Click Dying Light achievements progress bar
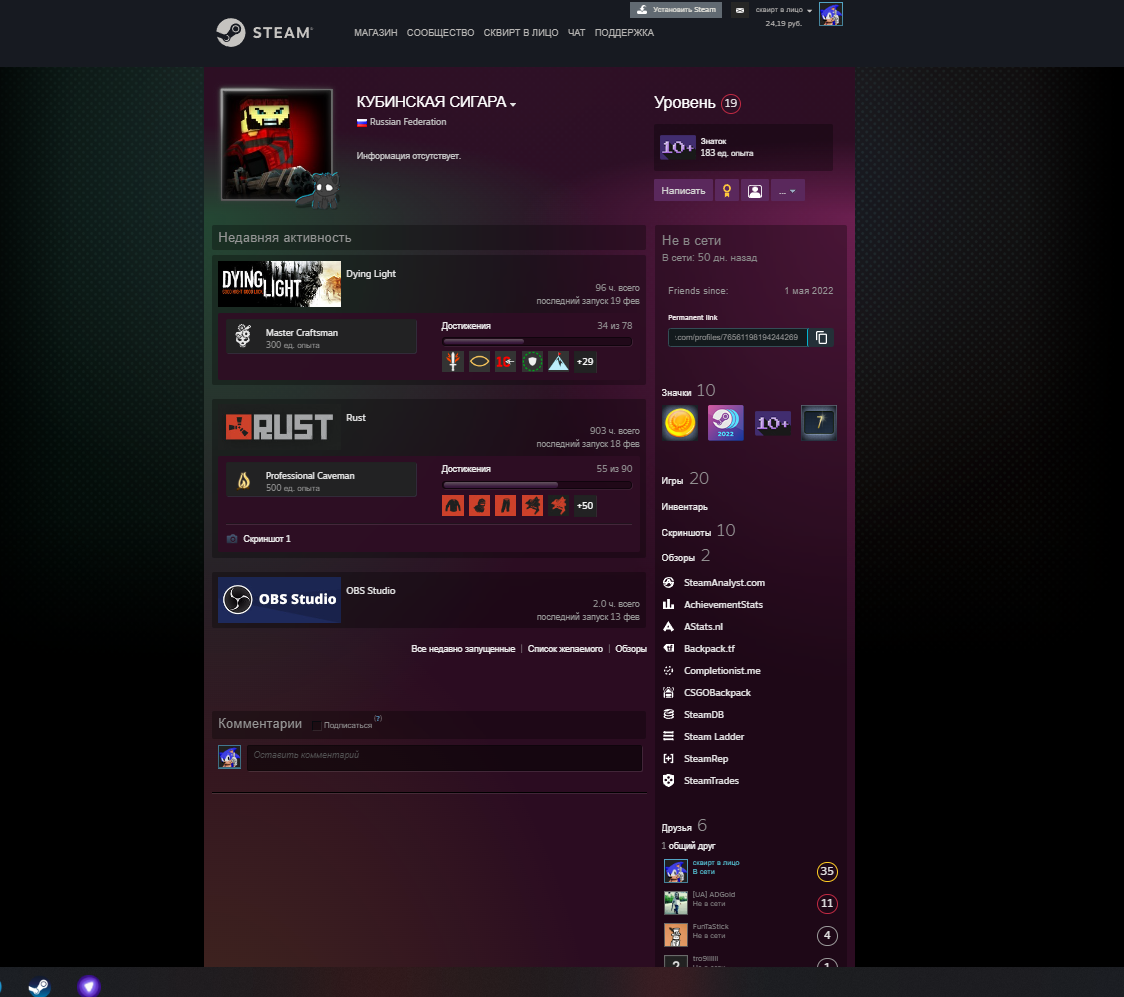 (537, 342)
